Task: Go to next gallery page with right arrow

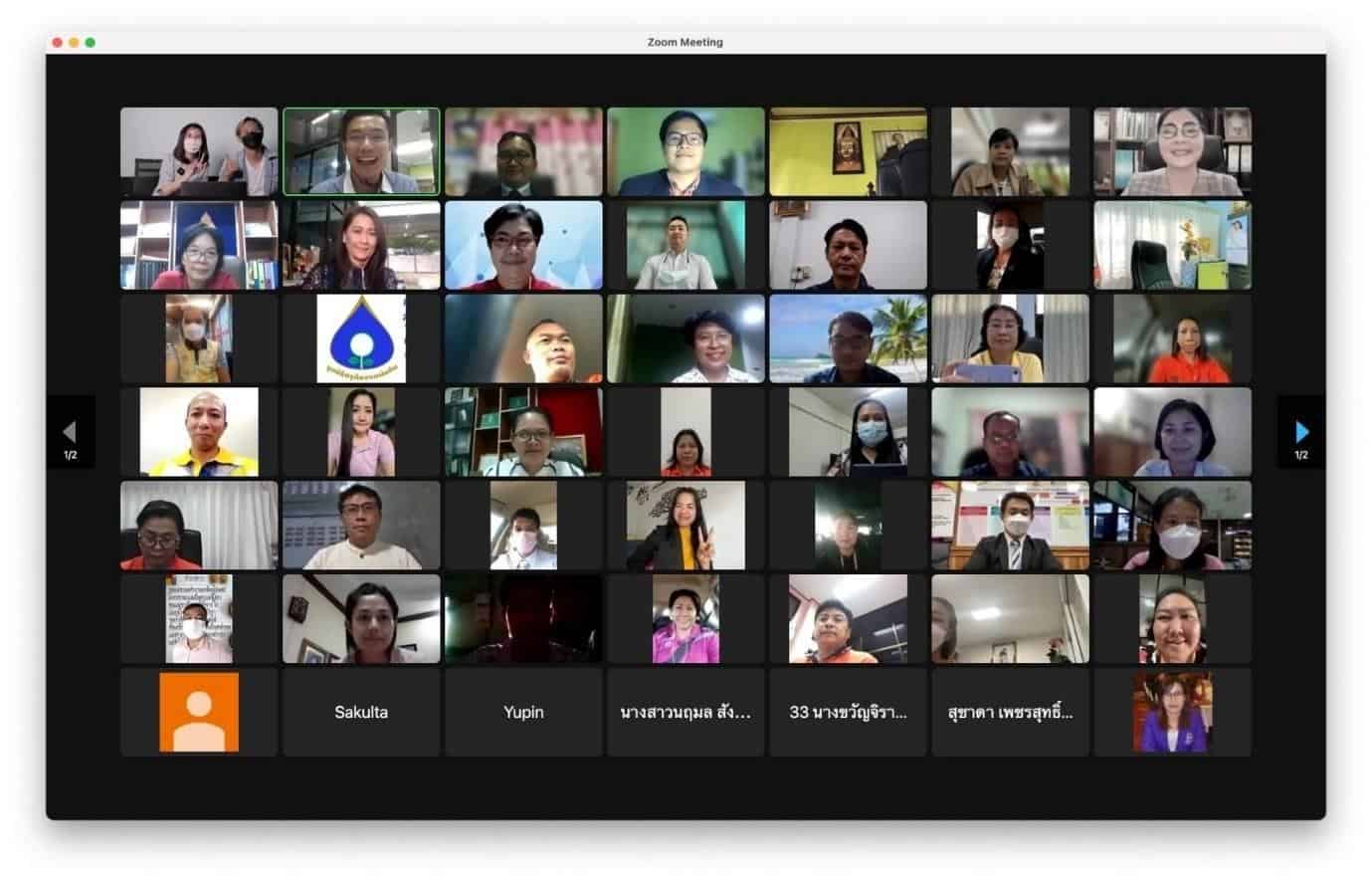Action: coord(1300,432)
